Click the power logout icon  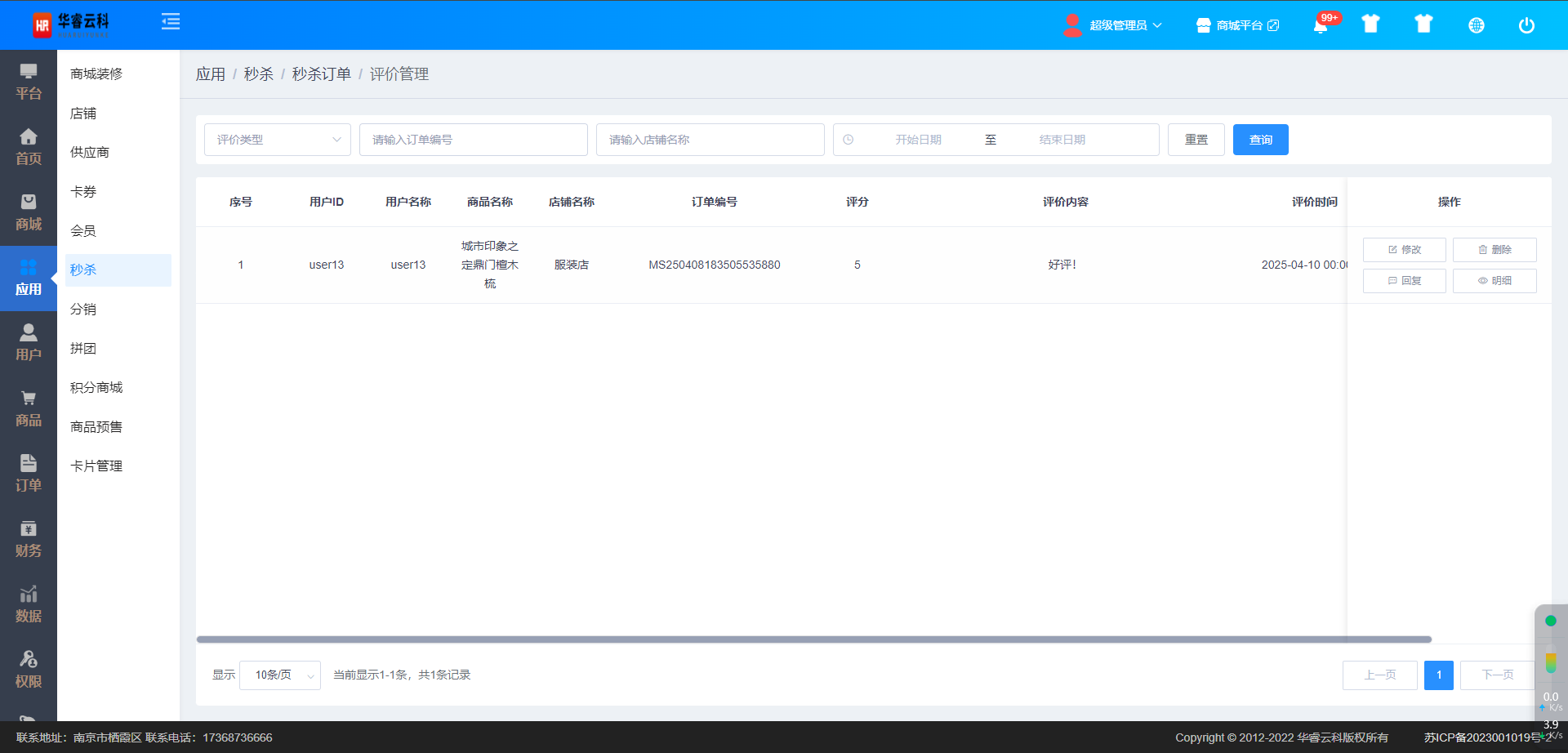click(1526, 25)
